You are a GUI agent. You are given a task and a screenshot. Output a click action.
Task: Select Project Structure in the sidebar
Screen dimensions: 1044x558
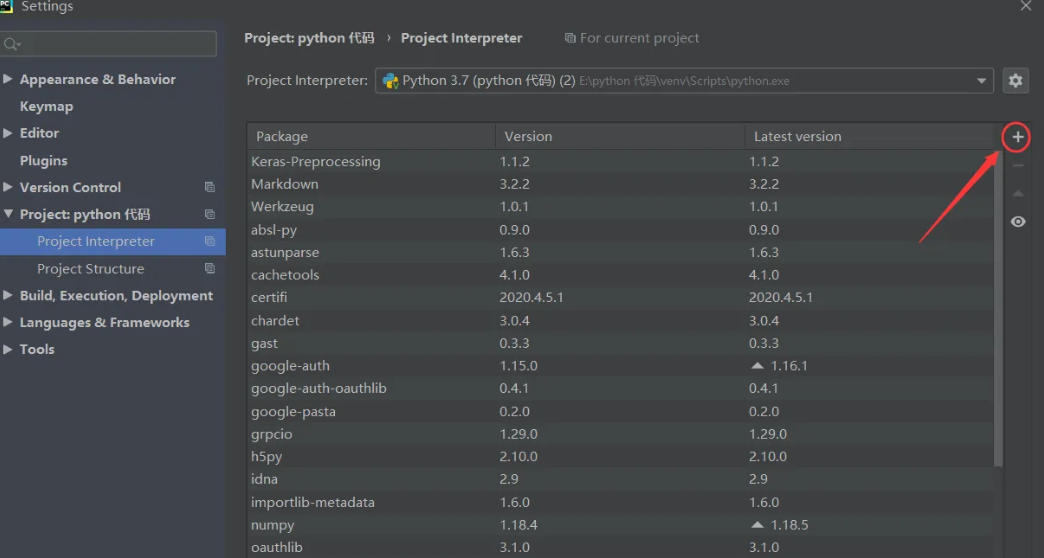click(90, 269)
